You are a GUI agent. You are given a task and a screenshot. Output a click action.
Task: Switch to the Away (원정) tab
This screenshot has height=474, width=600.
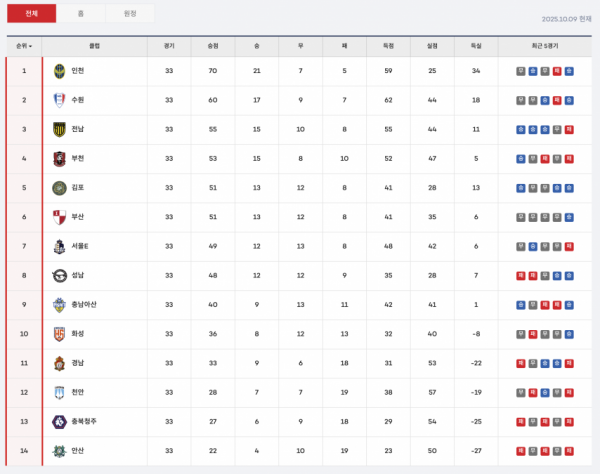click(130, 13)
